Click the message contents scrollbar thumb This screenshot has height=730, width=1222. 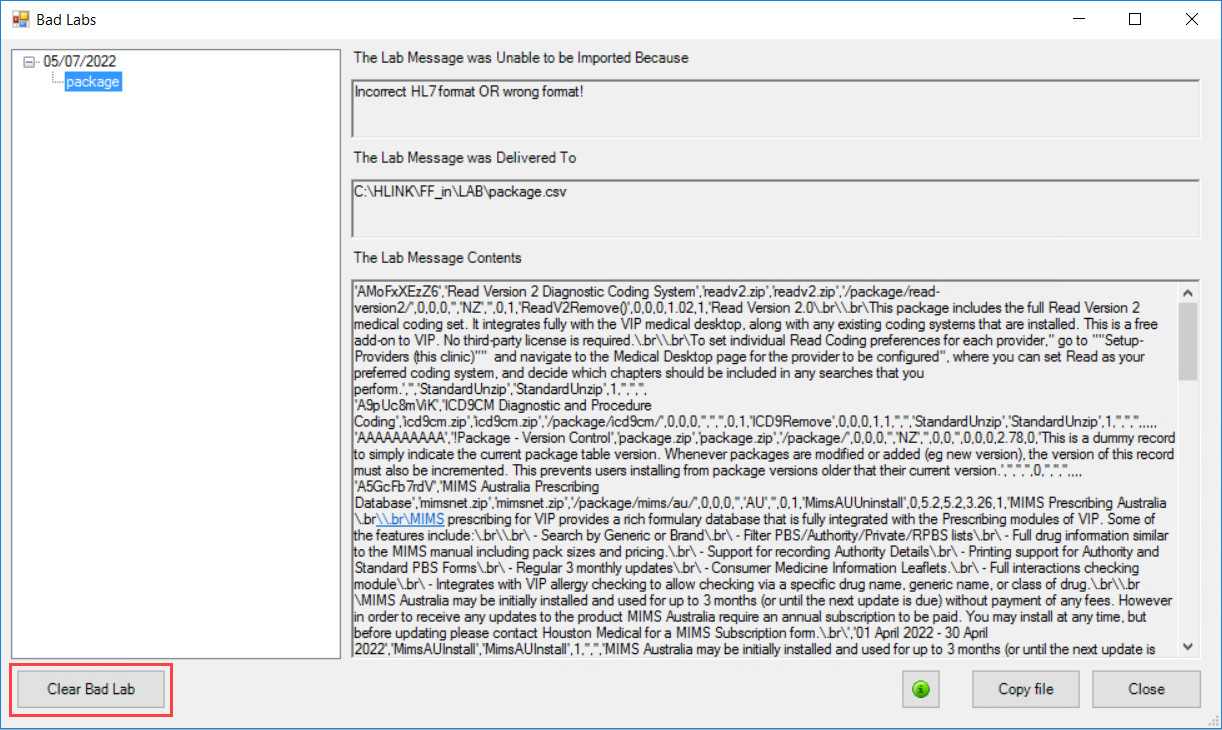[1187, 342]
